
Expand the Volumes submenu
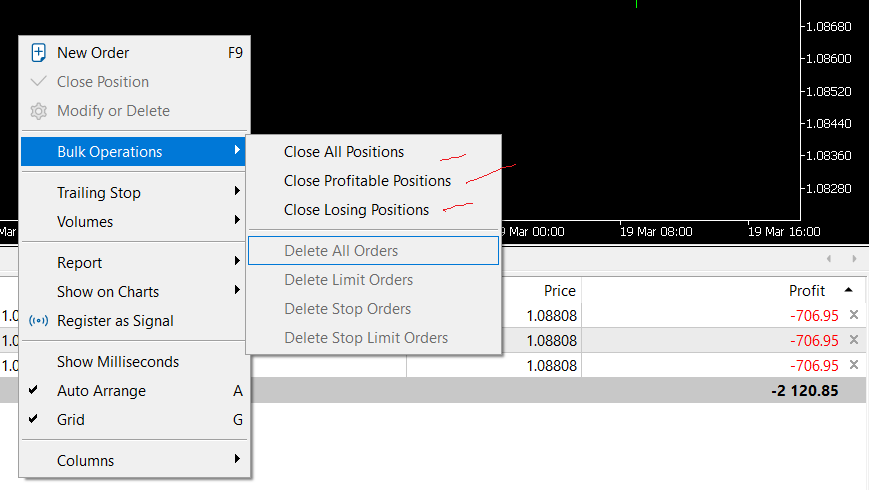pos(85,222)
